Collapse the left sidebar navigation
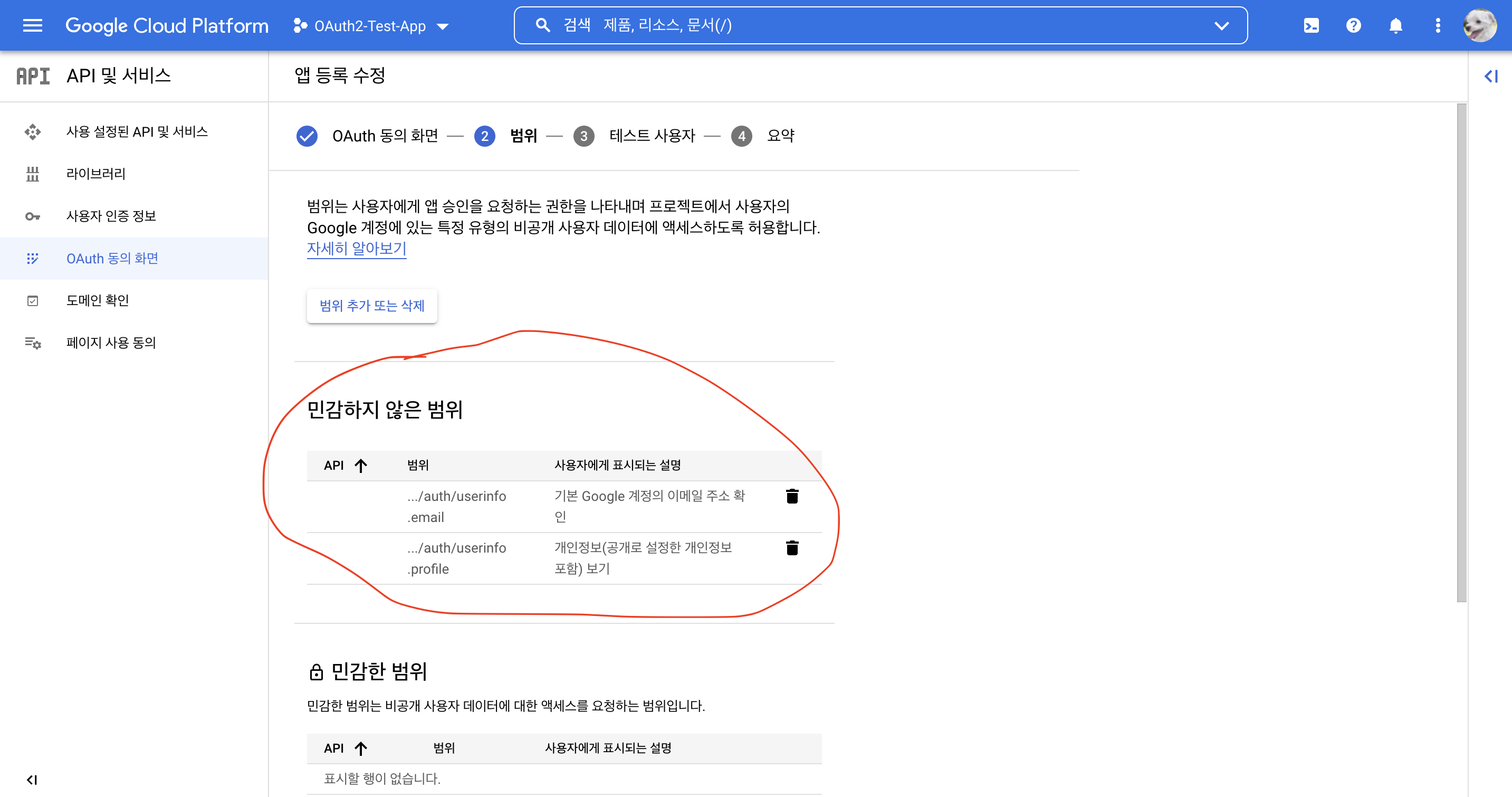 32,780
